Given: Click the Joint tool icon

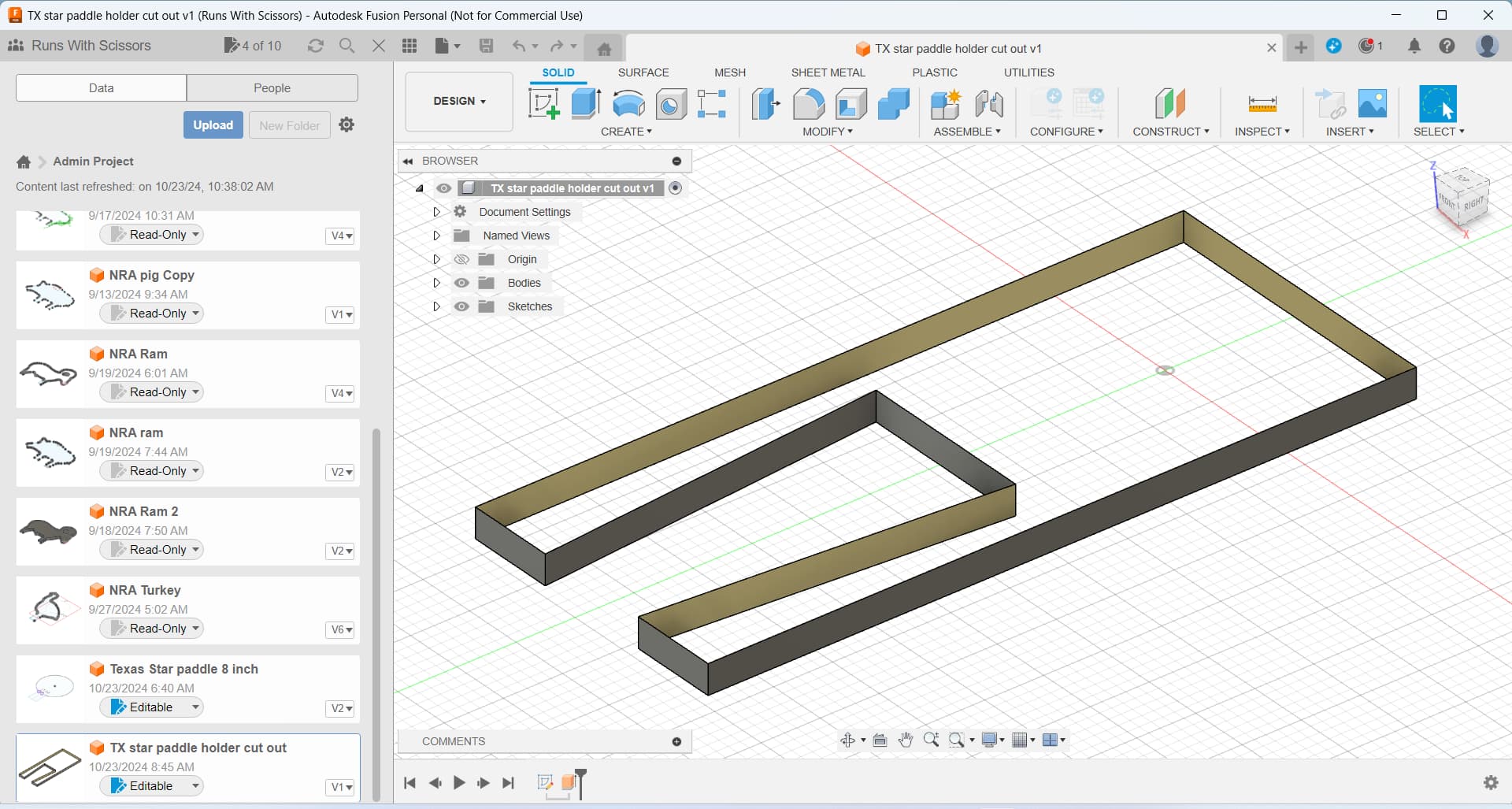Looking at the screenshot, I should (989, 103).
